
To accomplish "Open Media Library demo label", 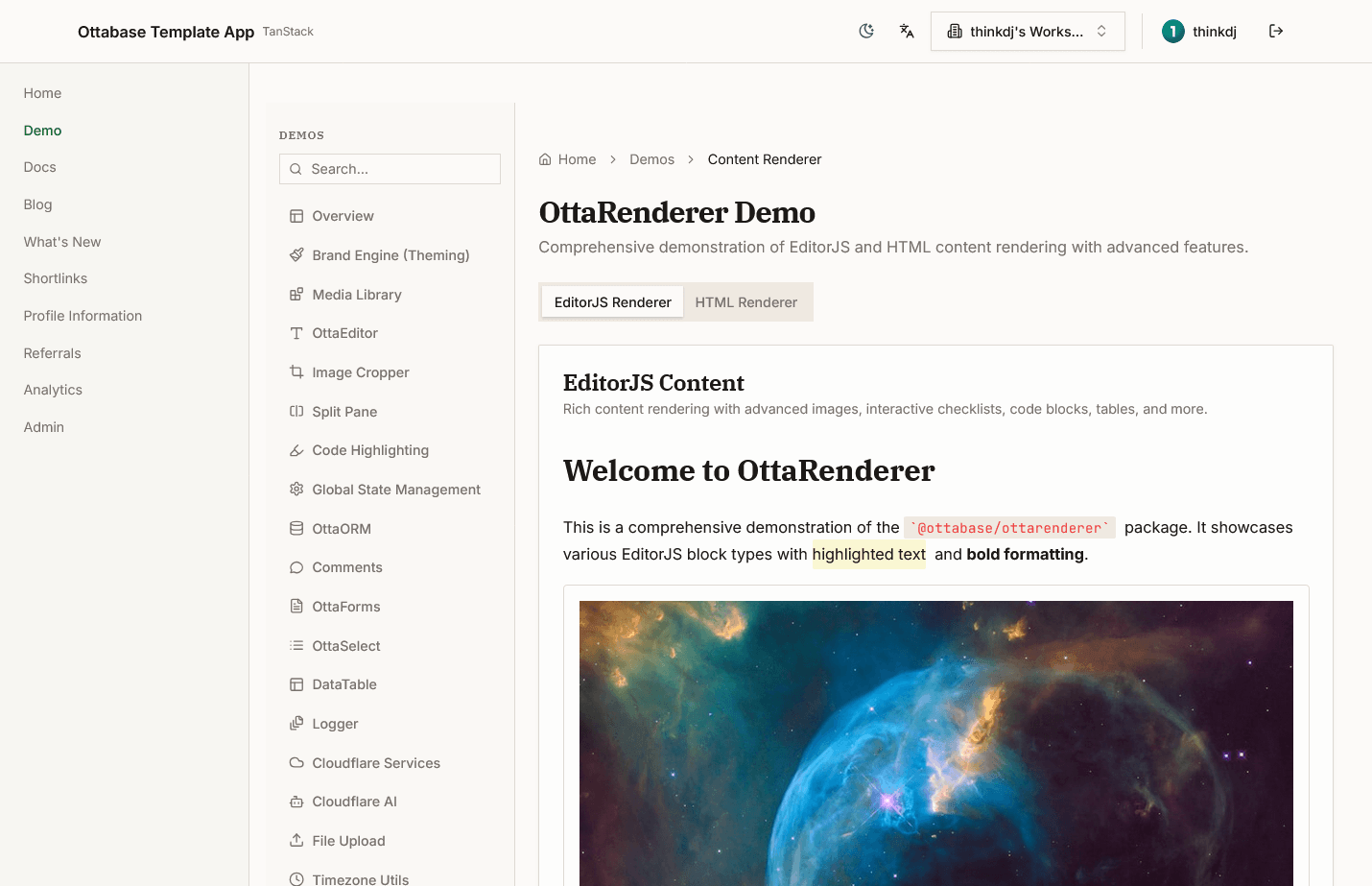I will coord(357,295).
